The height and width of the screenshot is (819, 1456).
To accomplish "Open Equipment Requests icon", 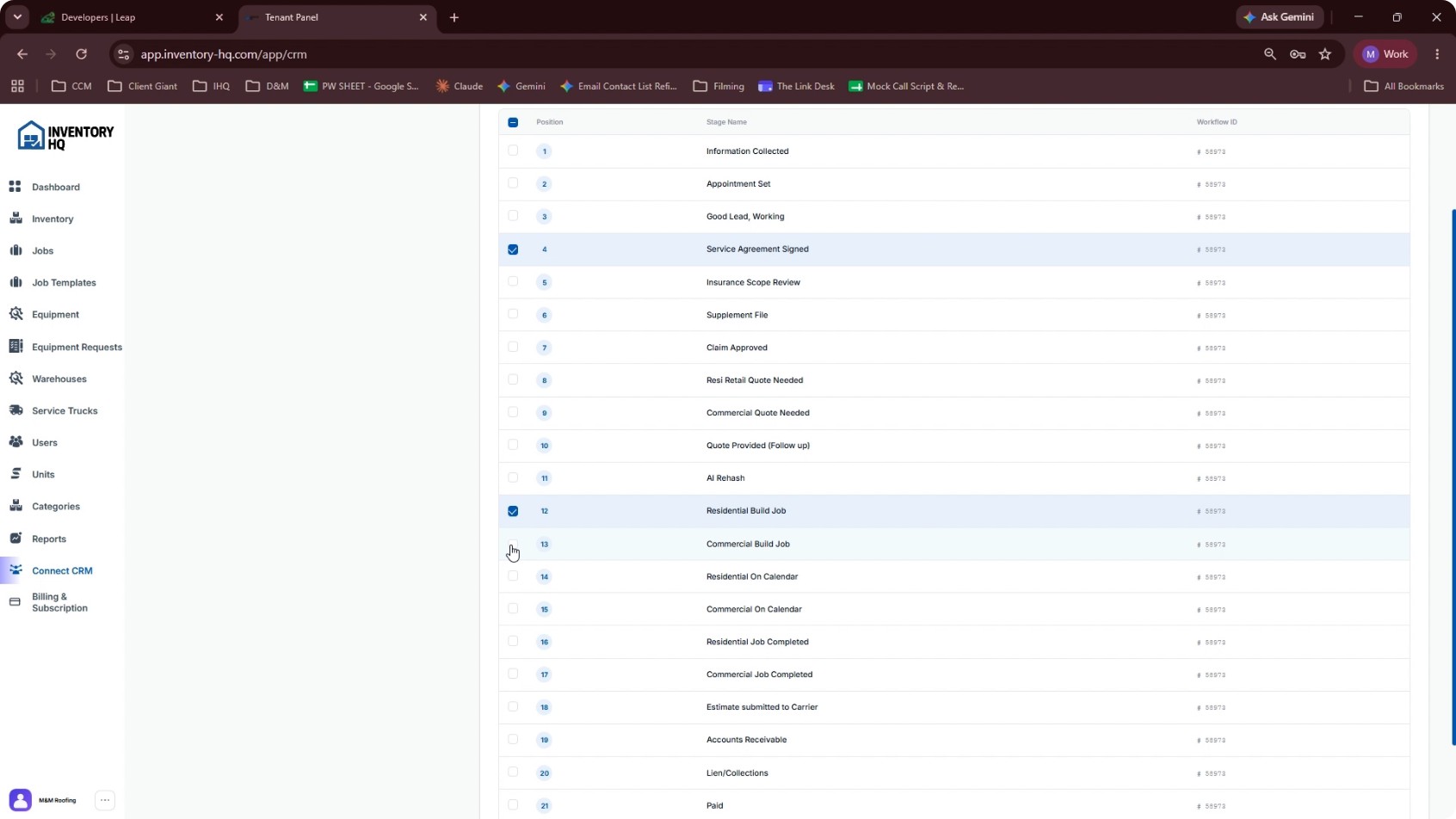I will (15, 346).
